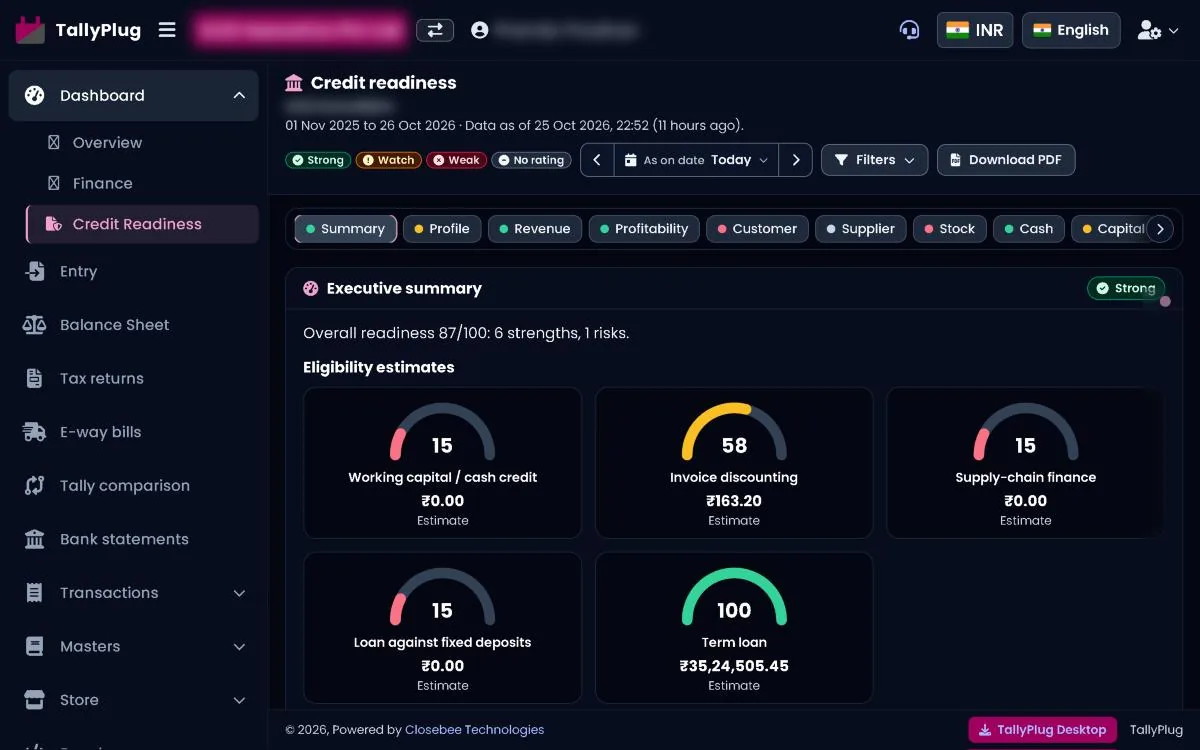
Task: Select INR currency button
Action: [x=975, y=30]
